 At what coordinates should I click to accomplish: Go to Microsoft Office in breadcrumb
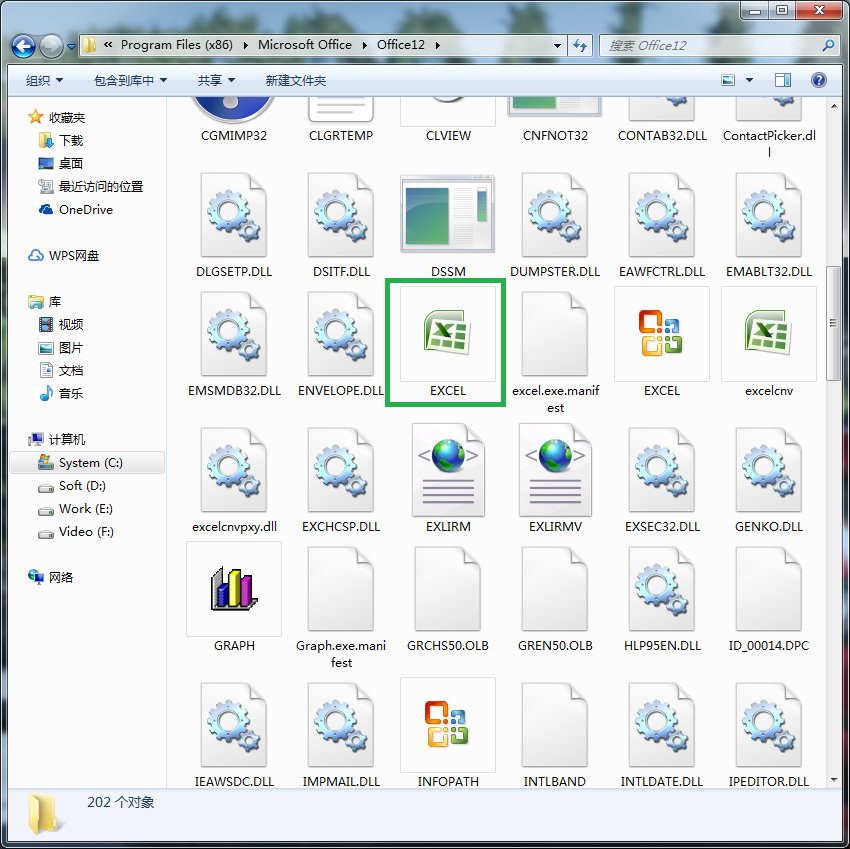click(x=305, y=45)
